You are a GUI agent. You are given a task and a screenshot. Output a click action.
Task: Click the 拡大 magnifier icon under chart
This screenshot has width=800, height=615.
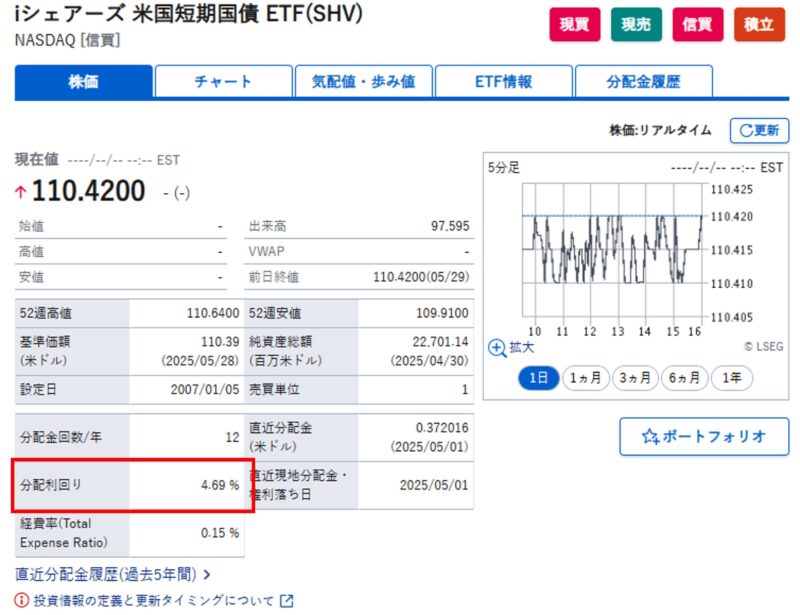point(497,348)
